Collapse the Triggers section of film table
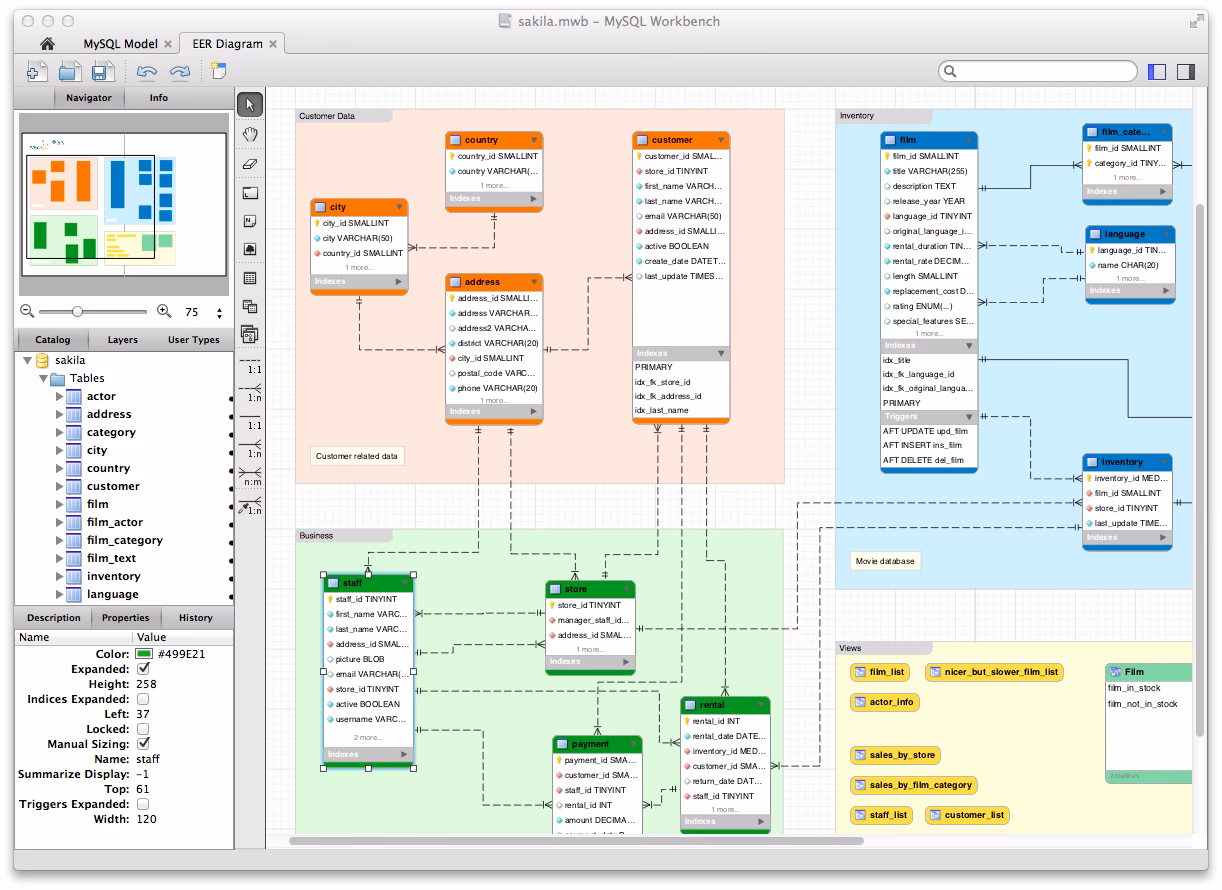The image size is (1222, 890). pos(968,417)
